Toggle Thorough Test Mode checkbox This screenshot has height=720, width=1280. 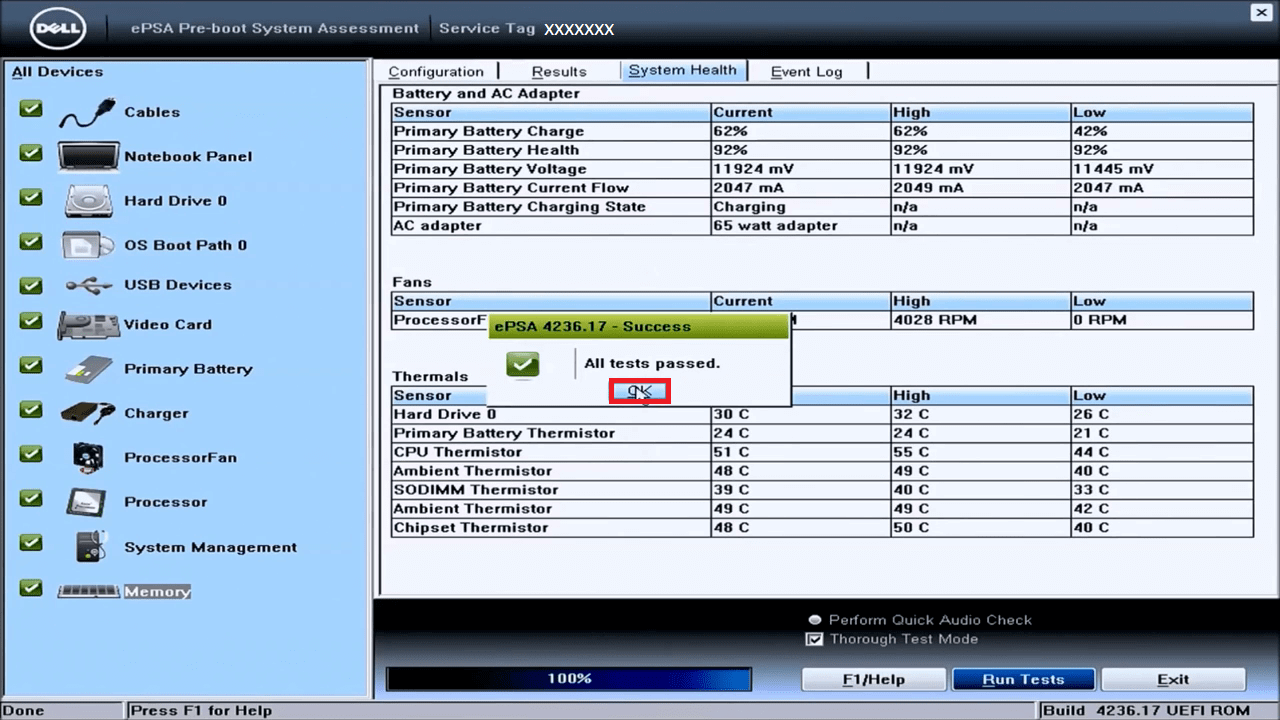pyautogui.click(x=815, y=640)
